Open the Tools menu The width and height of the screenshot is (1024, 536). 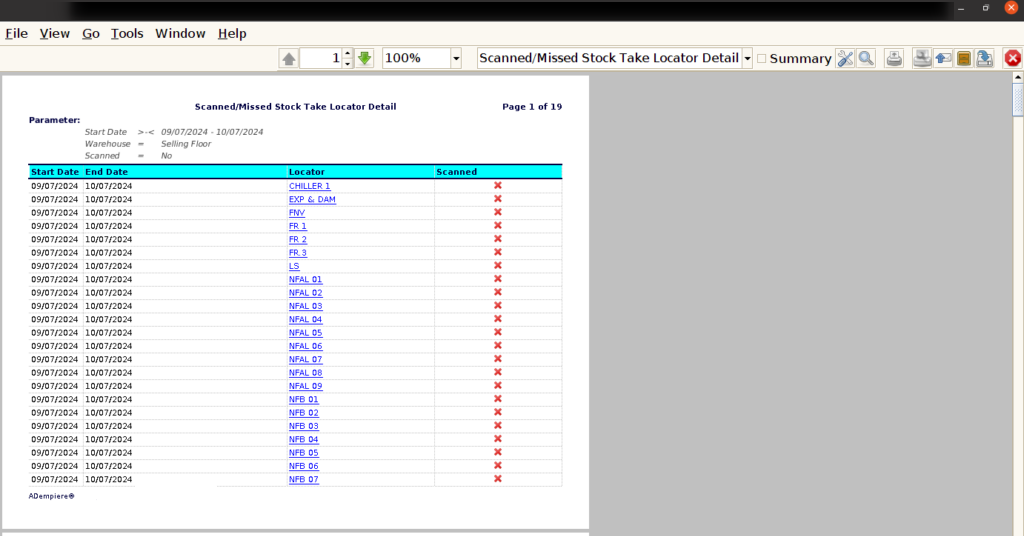127,33
